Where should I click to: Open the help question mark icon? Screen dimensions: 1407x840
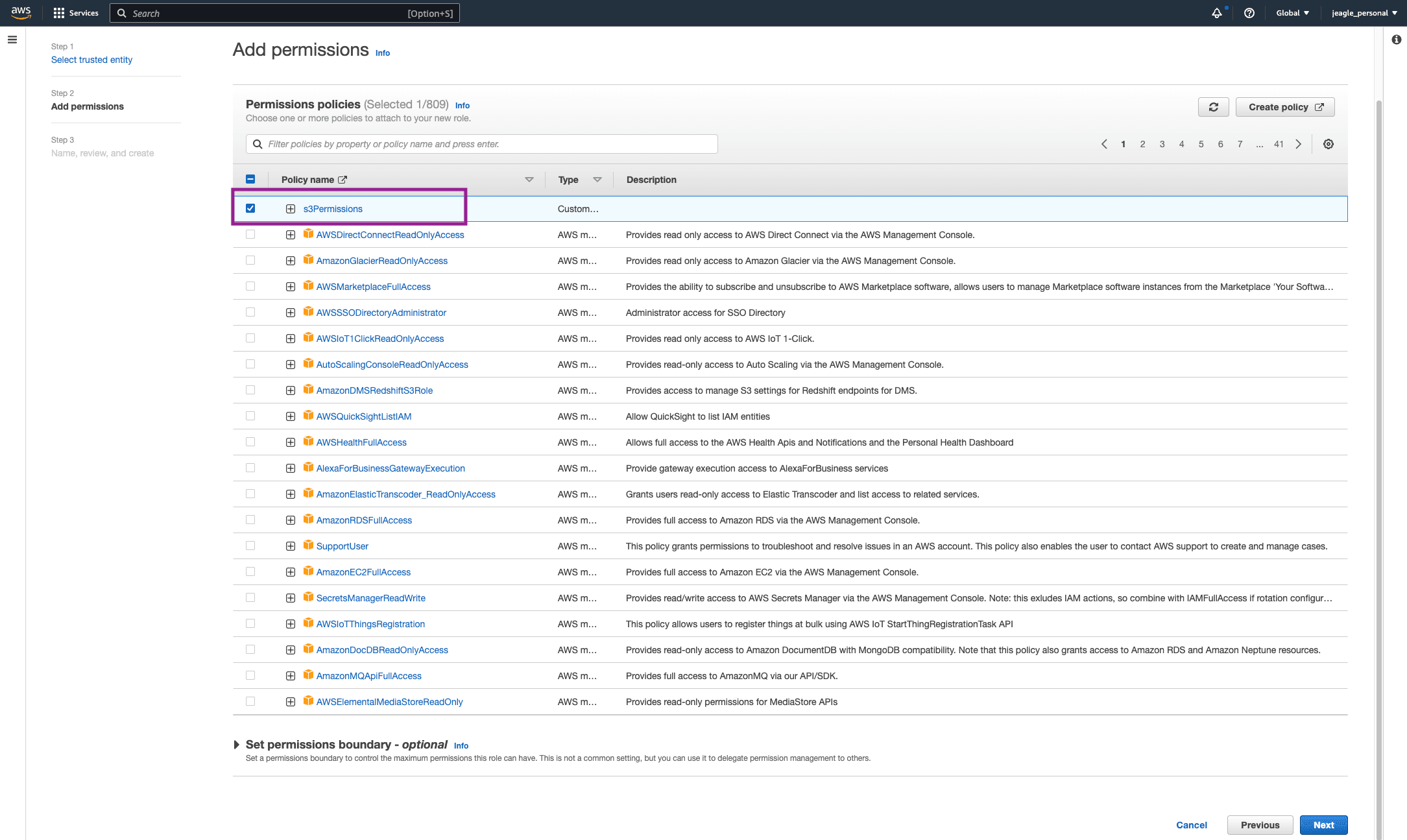coord(1249,13)
